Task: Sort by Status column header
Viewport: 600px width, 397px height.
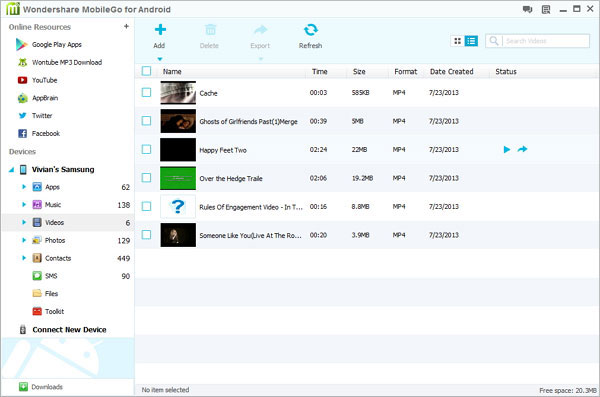Action: pyautogui.click(x=506, y=72)
